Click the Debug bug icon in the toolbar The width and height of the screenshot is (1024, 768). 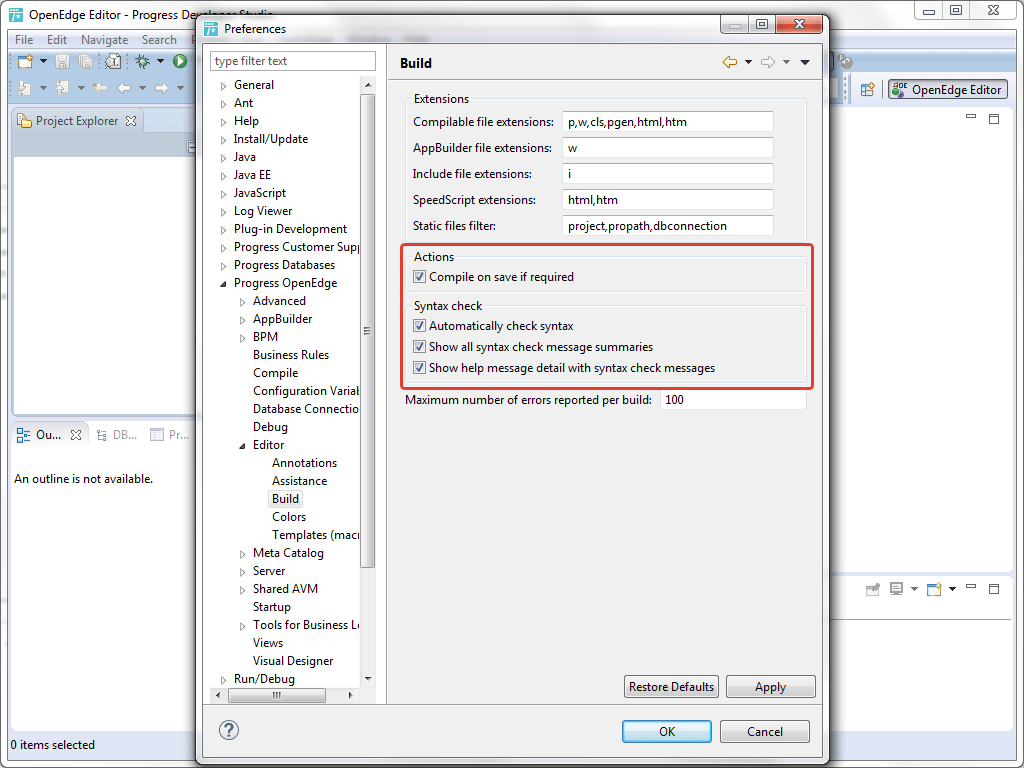pos(142,61)
